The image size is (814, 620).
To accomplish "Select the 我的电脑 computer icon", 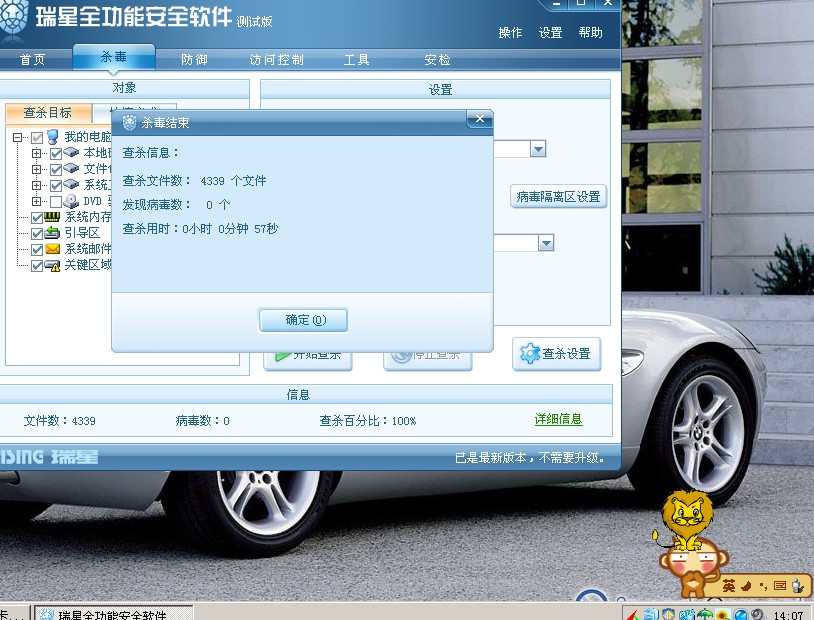I will (52, 137).
